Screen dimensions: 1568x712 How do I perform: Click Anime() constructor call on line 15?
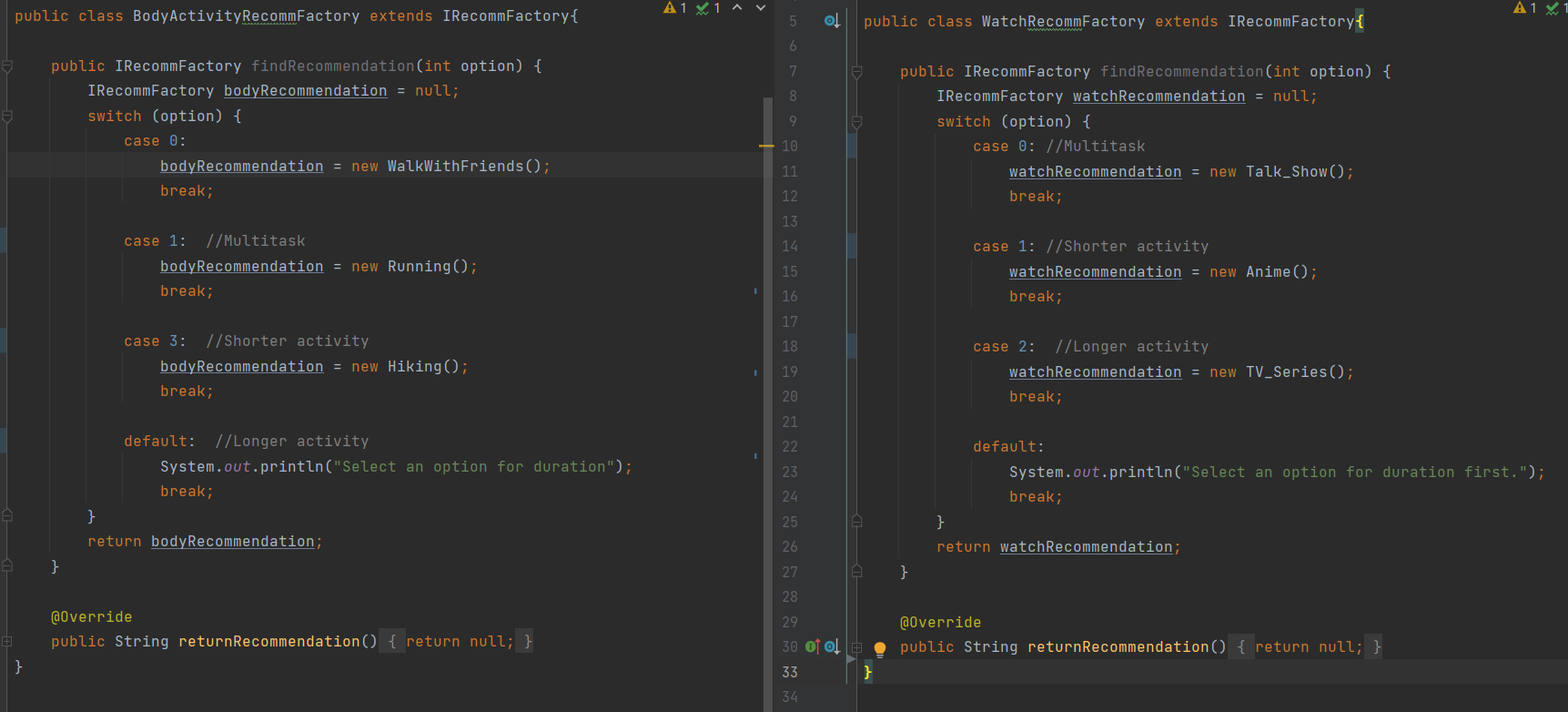1277,271
